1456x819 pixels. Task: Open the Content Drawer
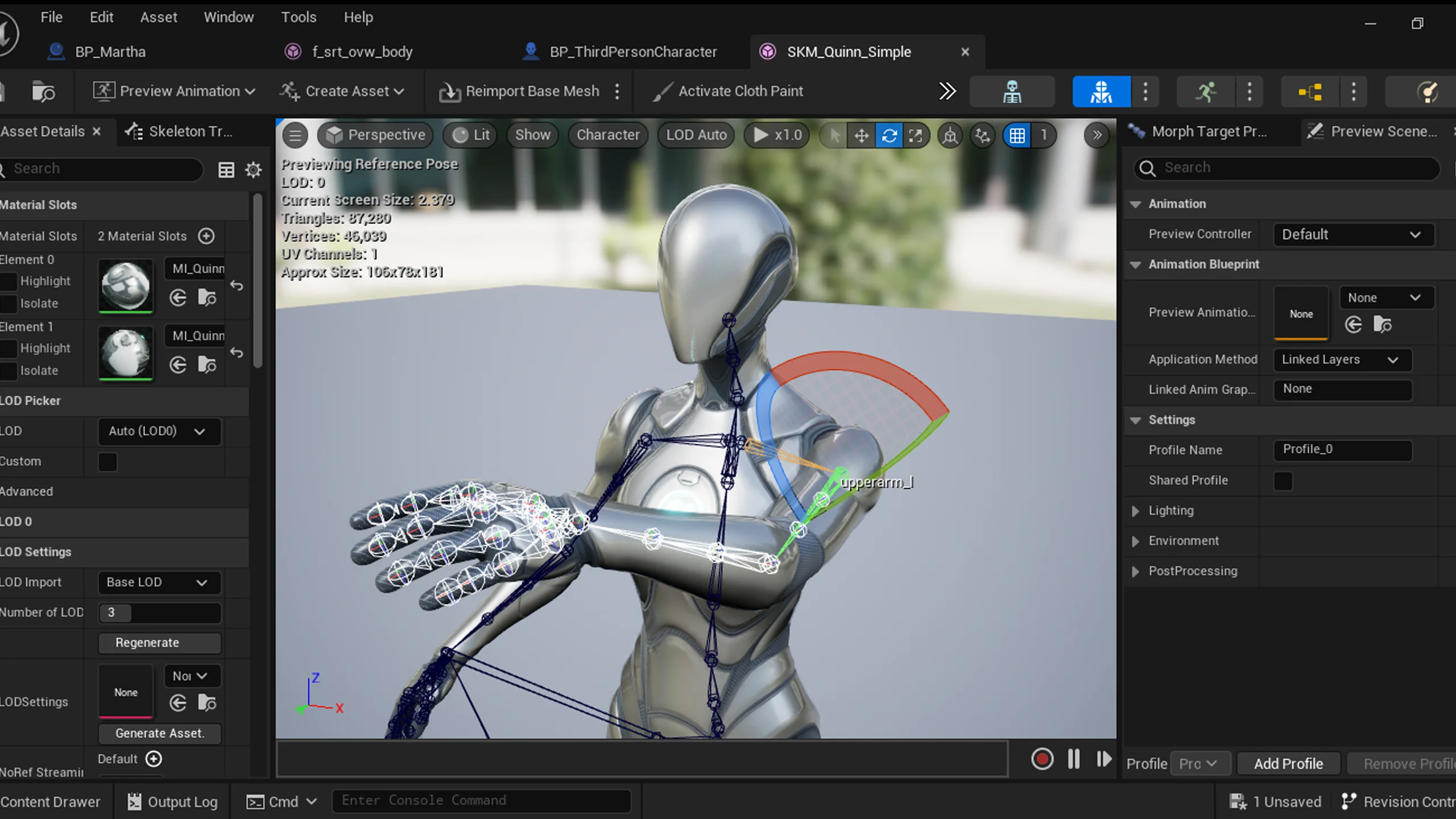(x=50, y=802)
